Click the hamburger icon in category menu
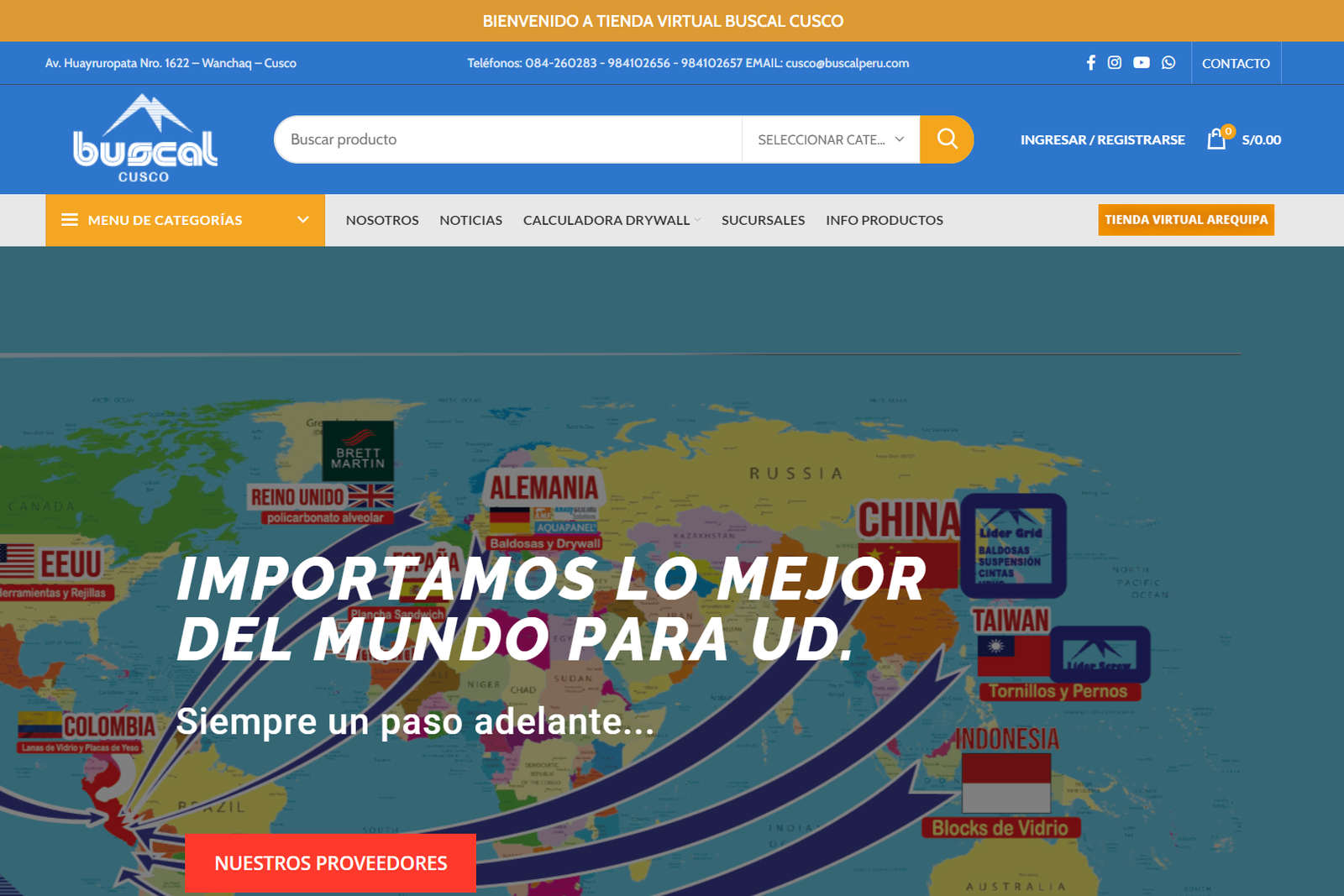1344x896 pixels. pos(70,220)
